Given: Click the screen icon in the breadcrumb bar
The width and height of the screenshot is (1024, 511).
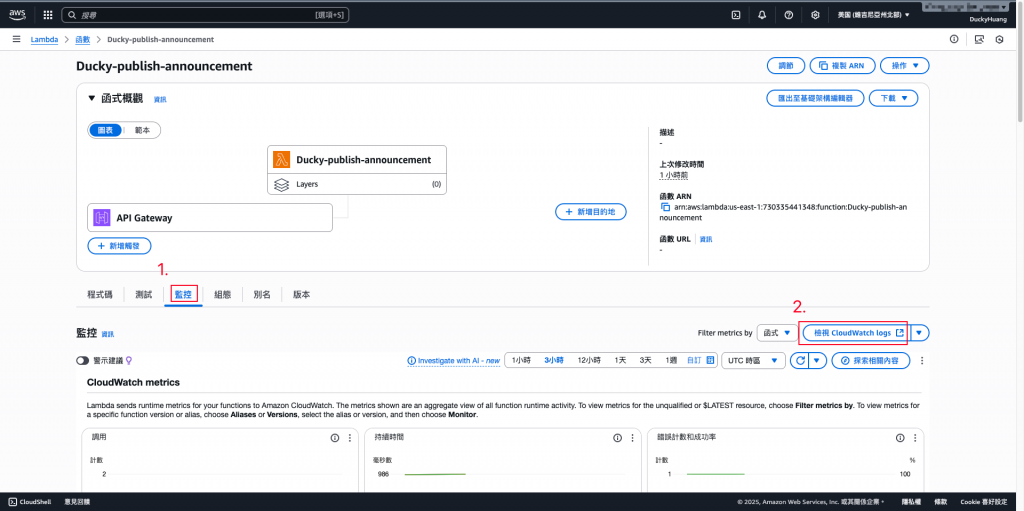Looking at the screenshot, I should click(978, 39).
